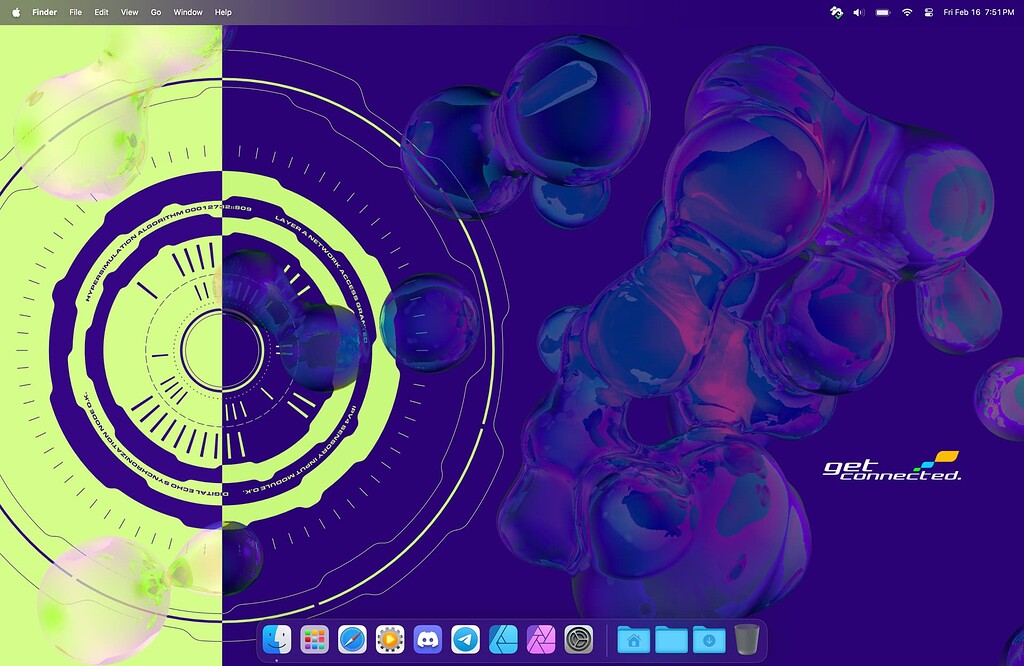The image size is (1024, 666).
Task: Launch Launchpad from the Dock
Action: point(315,639)
